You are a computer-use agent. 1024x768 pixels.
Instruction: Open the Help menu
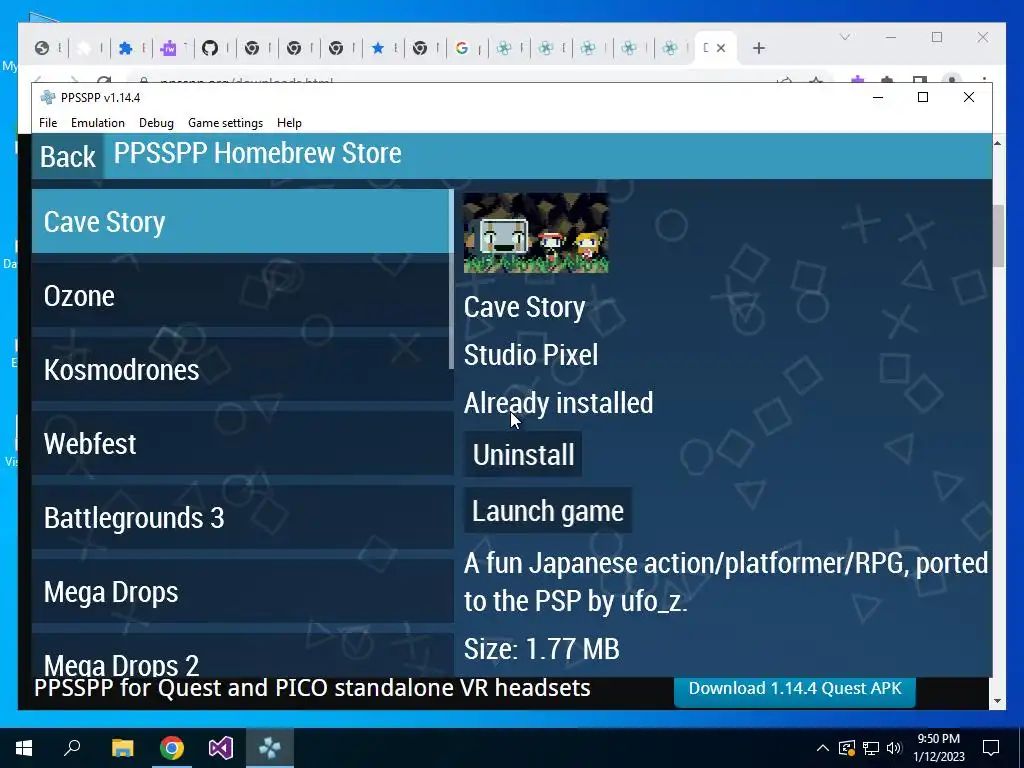[289, 123]
